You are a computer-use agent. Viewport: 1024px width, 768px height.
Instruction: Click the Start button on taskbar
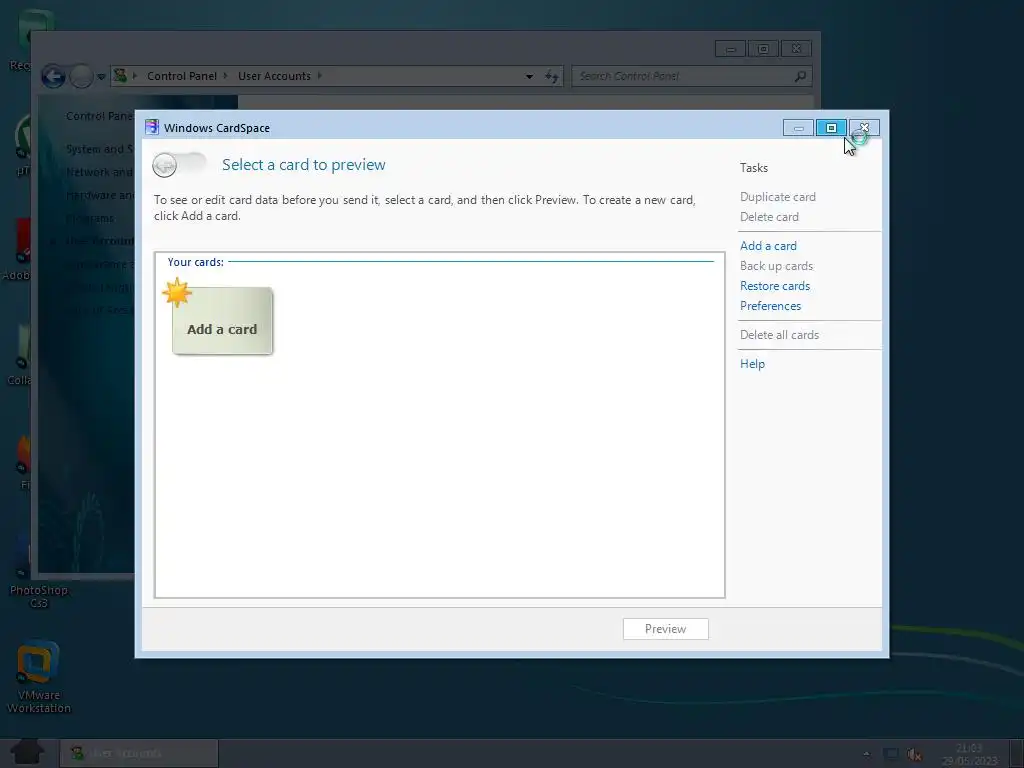pyautogui.click(x=27, y=752)
